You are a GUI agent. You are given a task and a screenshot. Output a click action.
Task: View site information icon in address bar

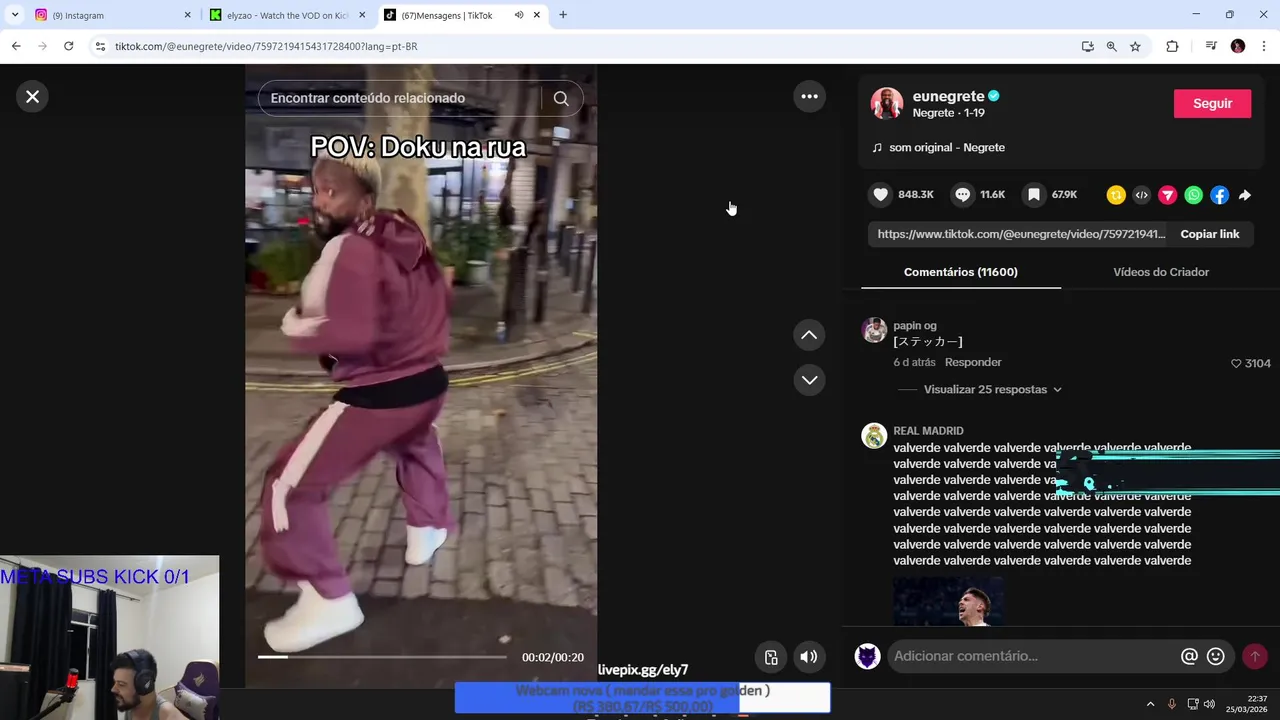pyautogui.click(x=100, y=46)
